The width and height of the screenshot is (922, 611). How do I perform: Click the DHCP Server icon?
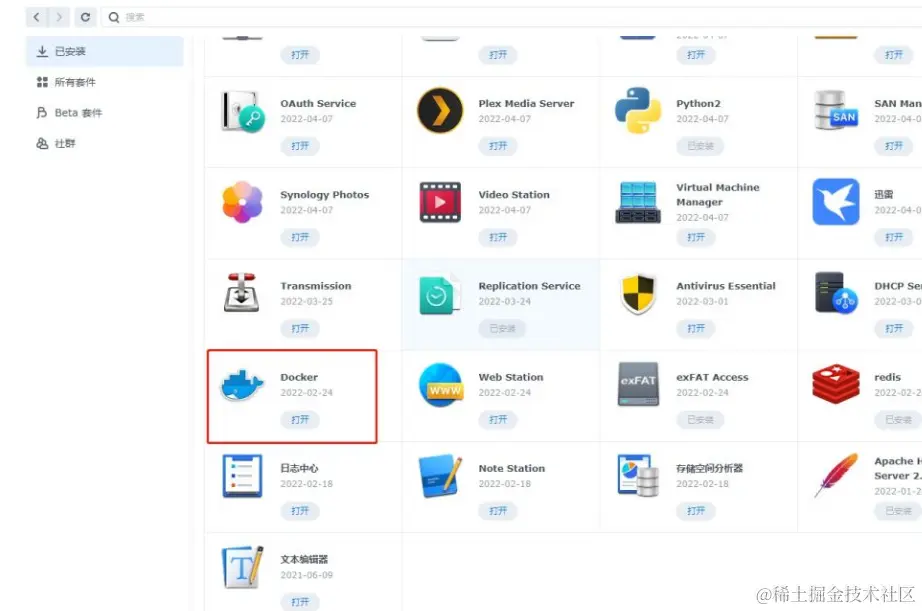pyautogui.click(x=836, y=292)
